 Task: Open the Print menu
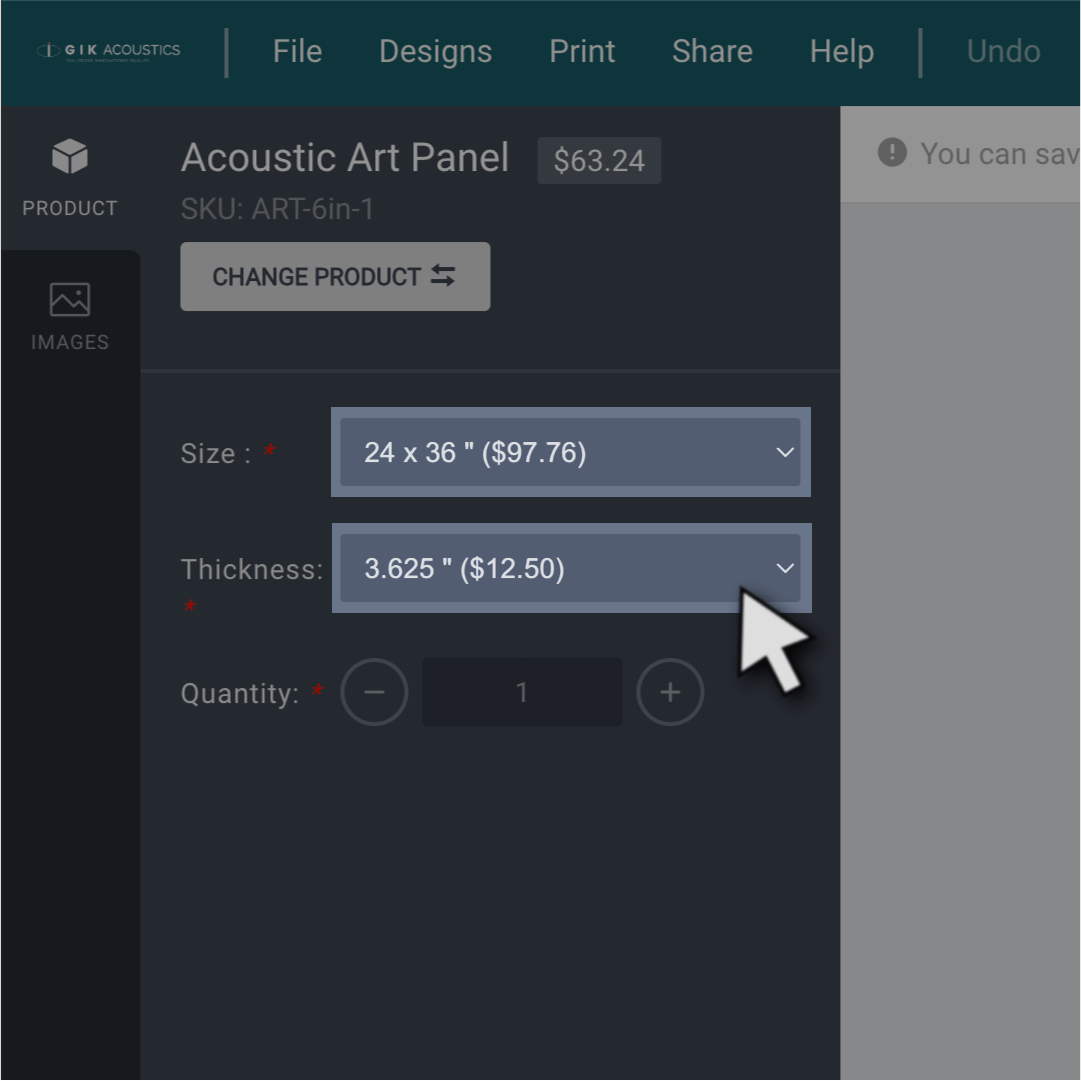[583, 52]
